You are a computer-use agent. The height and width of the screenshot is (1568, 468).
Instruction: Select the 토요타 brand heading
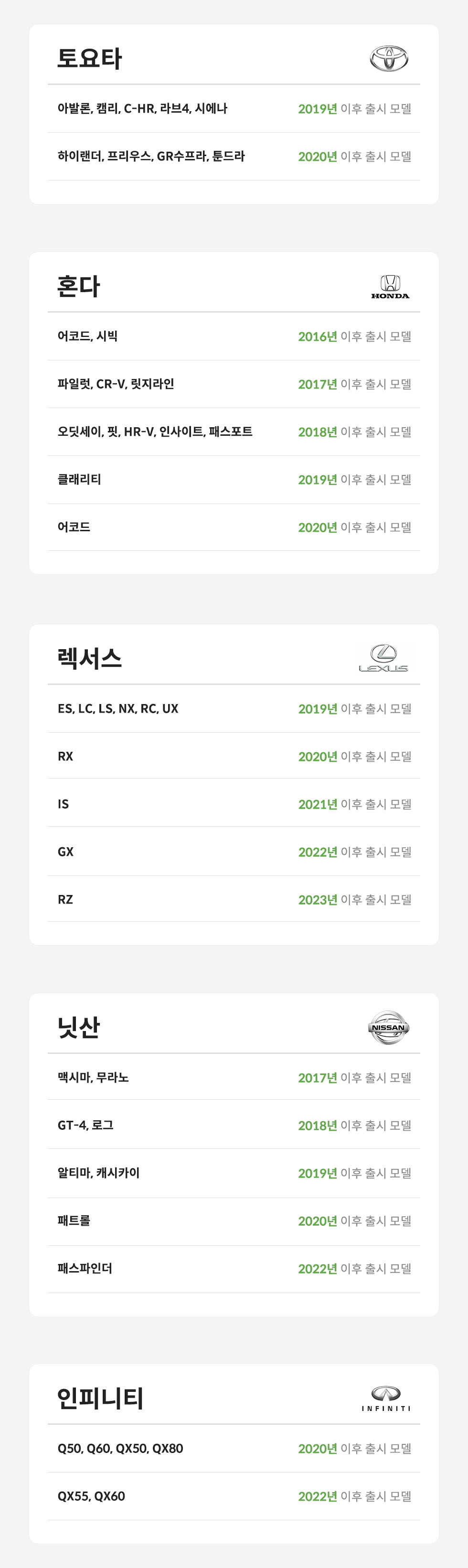pyautogui.click(x=90, y=58)
